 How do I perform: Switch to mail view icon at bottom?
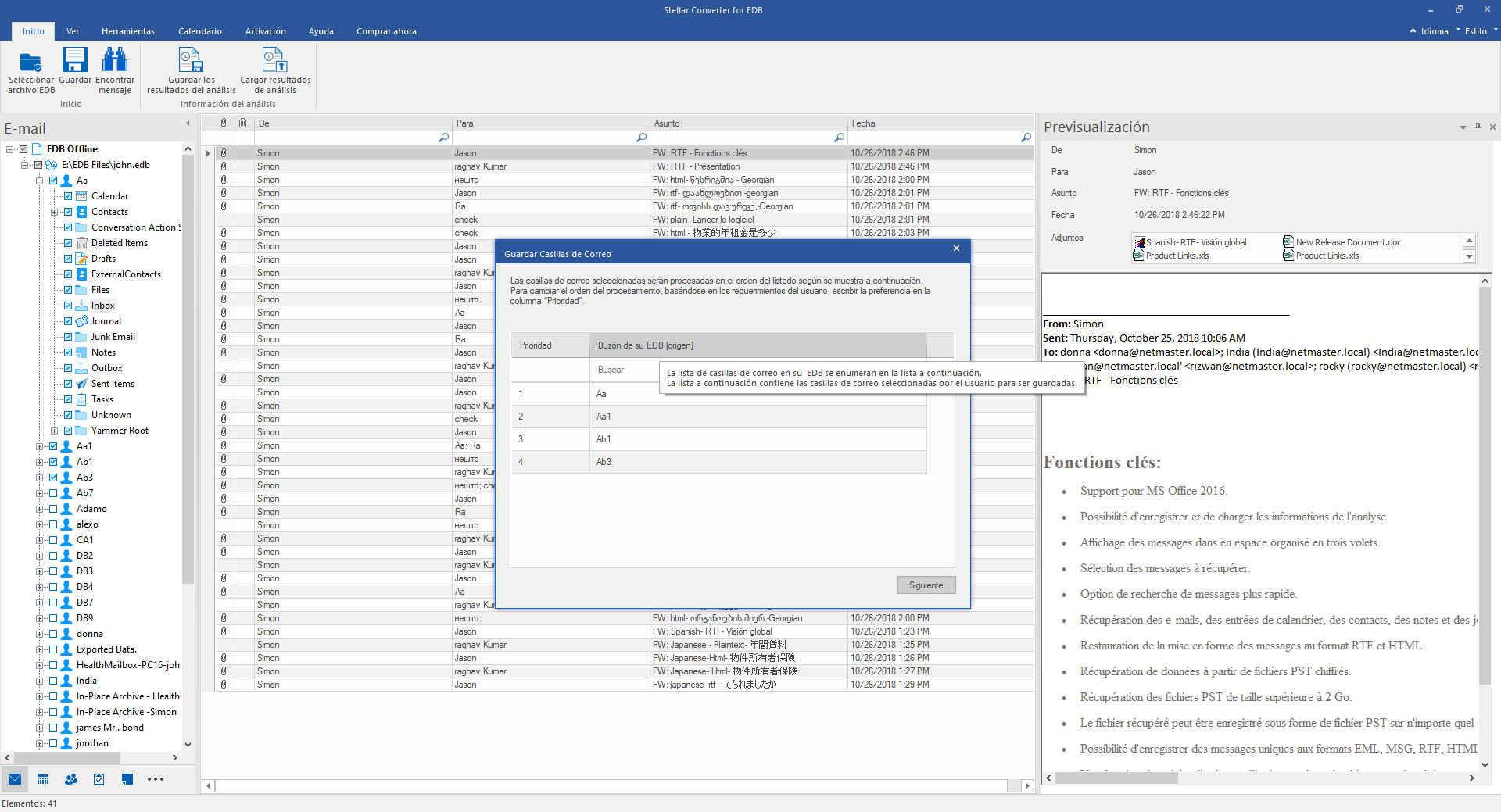[15, 779]
